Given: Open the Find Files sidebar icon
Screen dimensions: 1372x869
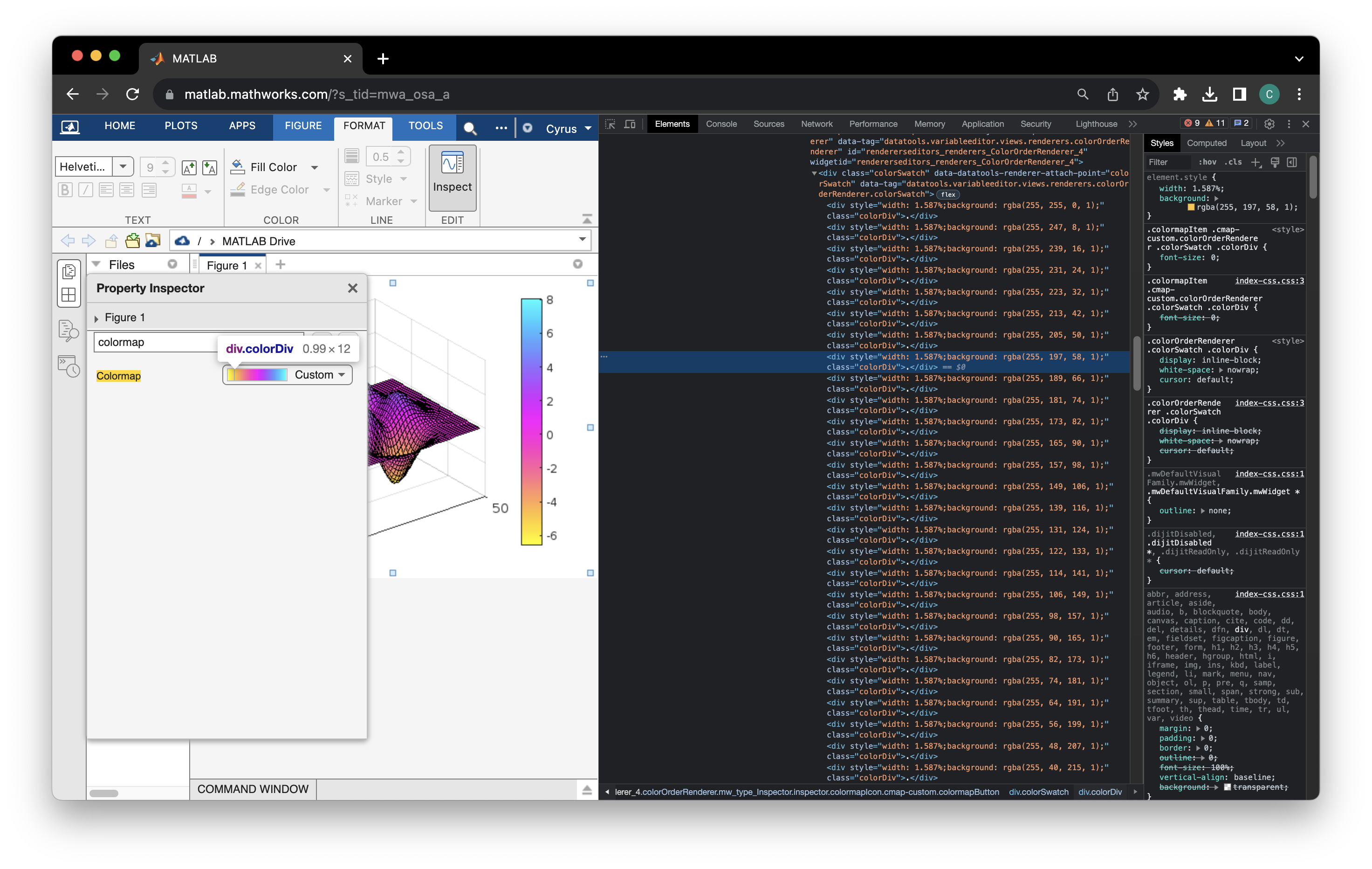Looking at the screenshot, I should pos(69,330).
